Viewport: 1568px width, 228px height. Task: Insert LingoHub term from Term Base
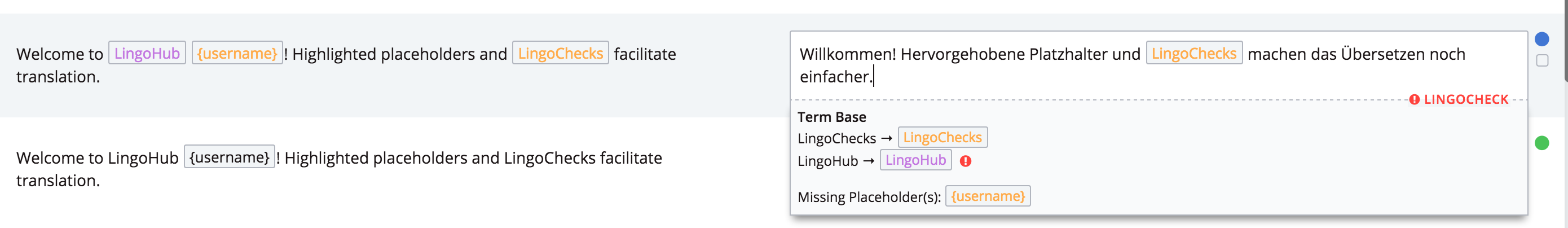(x=915, y=160)
